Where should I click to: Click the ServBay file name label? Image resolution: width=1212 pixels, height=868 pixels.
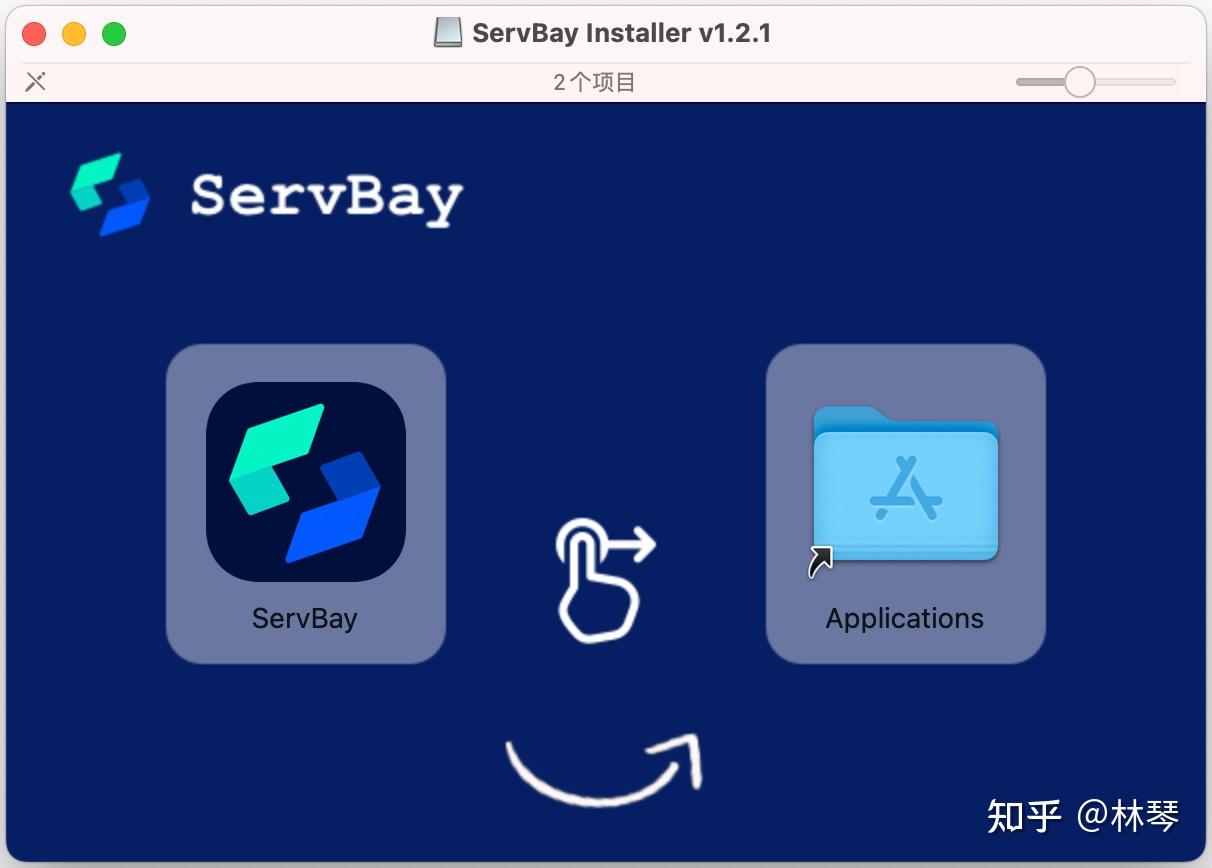pos(305,618)
